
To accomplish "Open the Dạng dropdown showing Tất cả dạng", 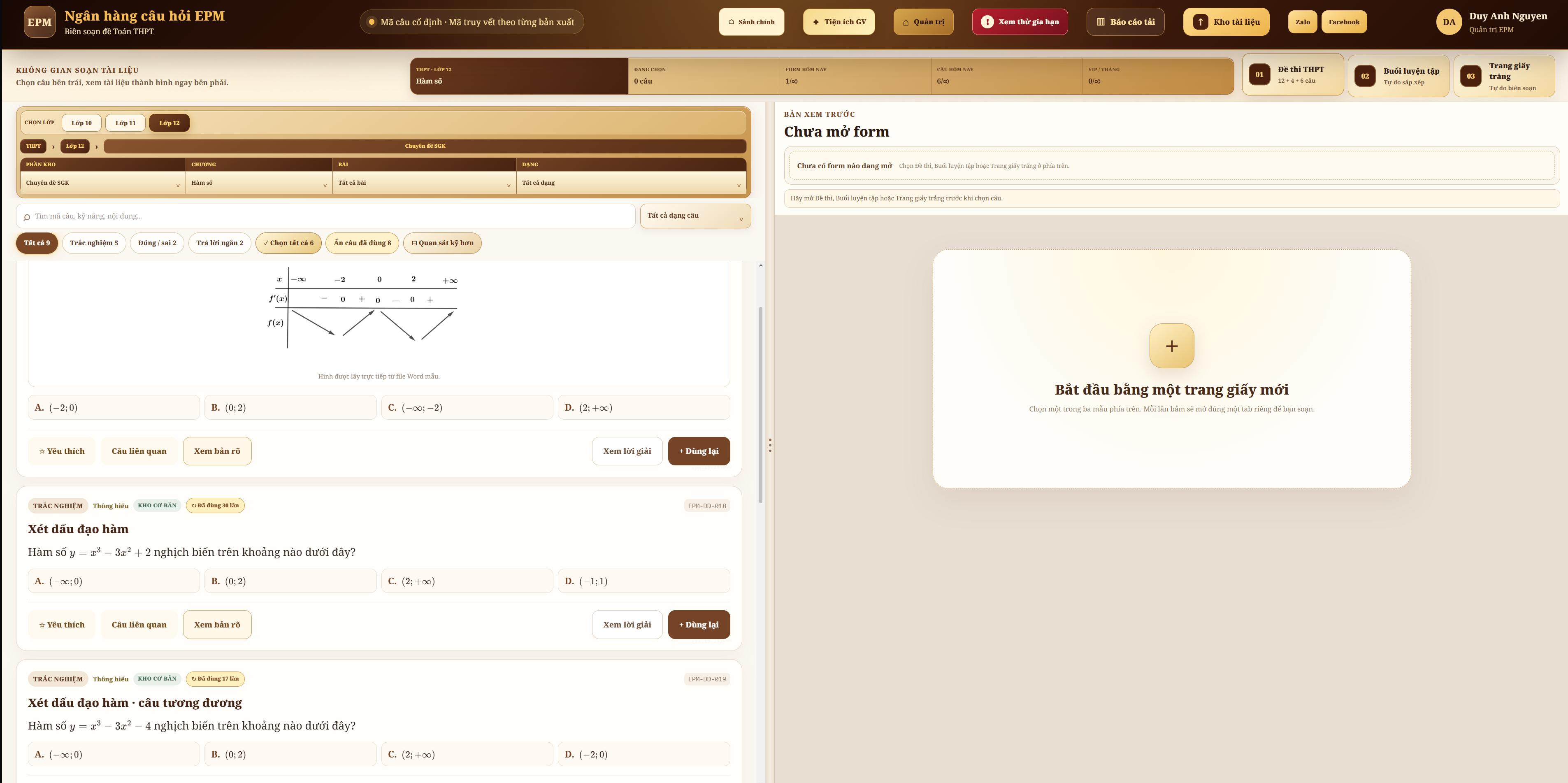I will [631, 183].
